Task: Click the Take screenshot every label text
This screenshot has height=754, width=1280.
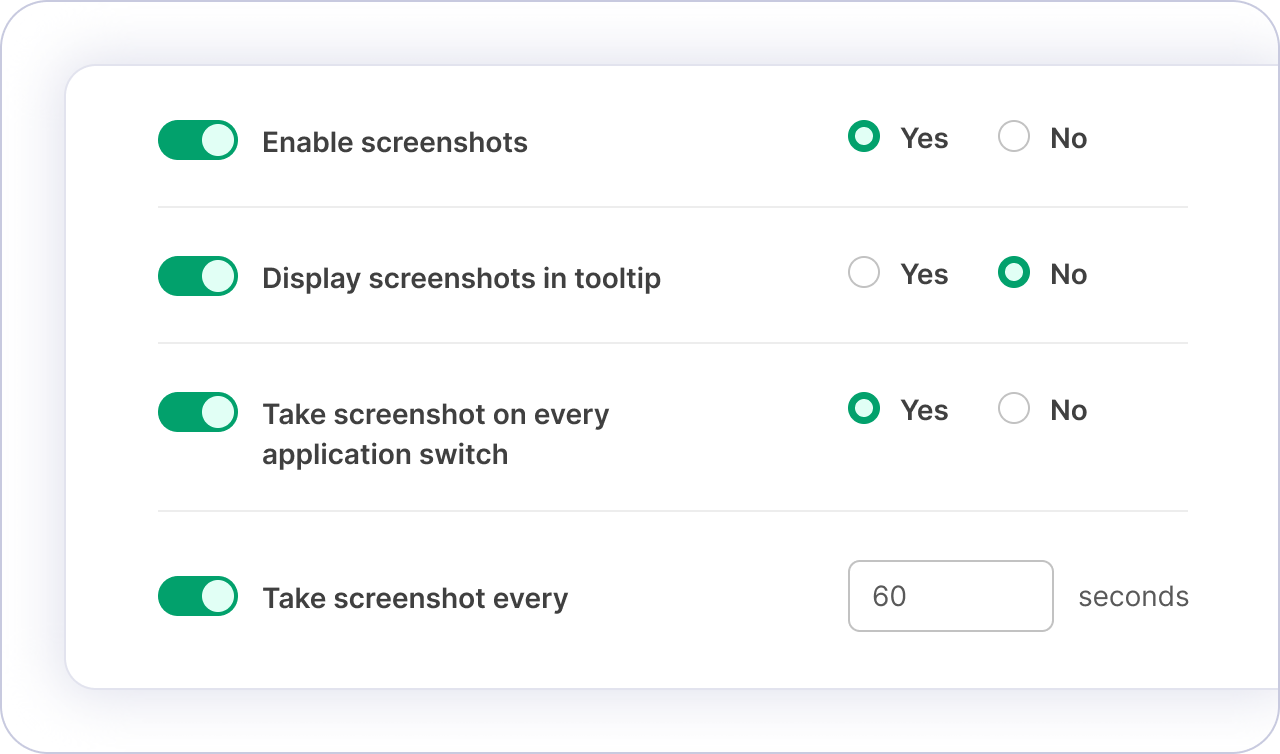Action: click(x=415, y=598)
